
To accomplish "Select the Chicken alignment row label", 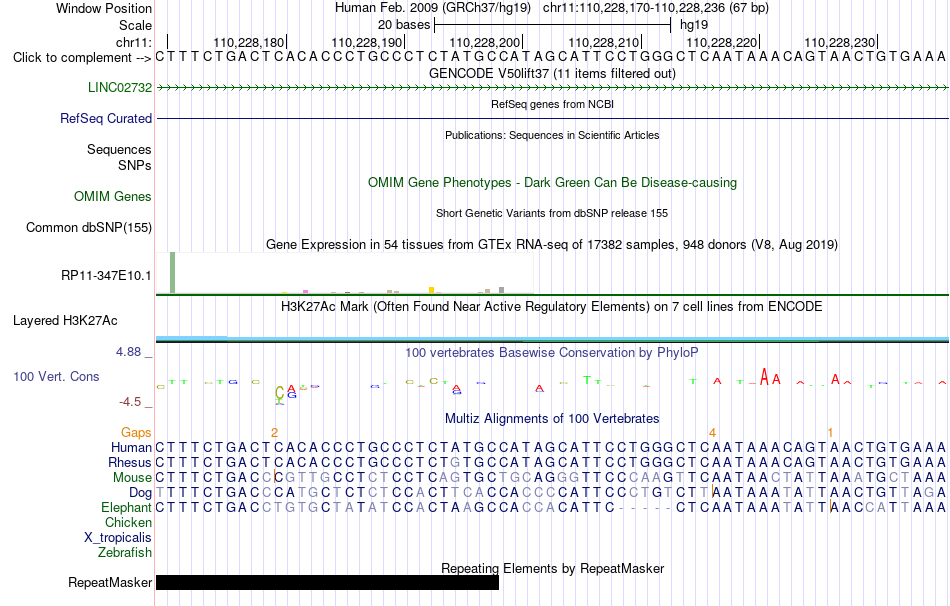I will click(128, 522).
